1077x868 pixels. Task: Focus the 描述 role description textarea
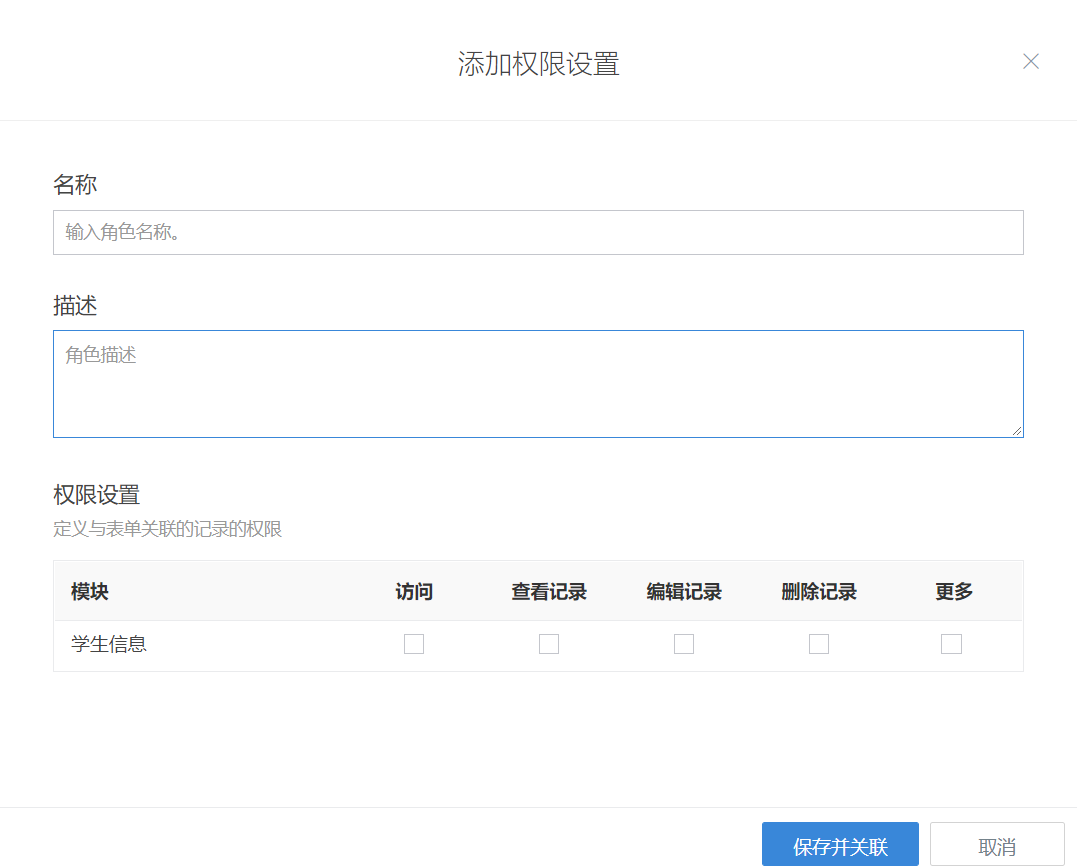click(x=538, y=384)
